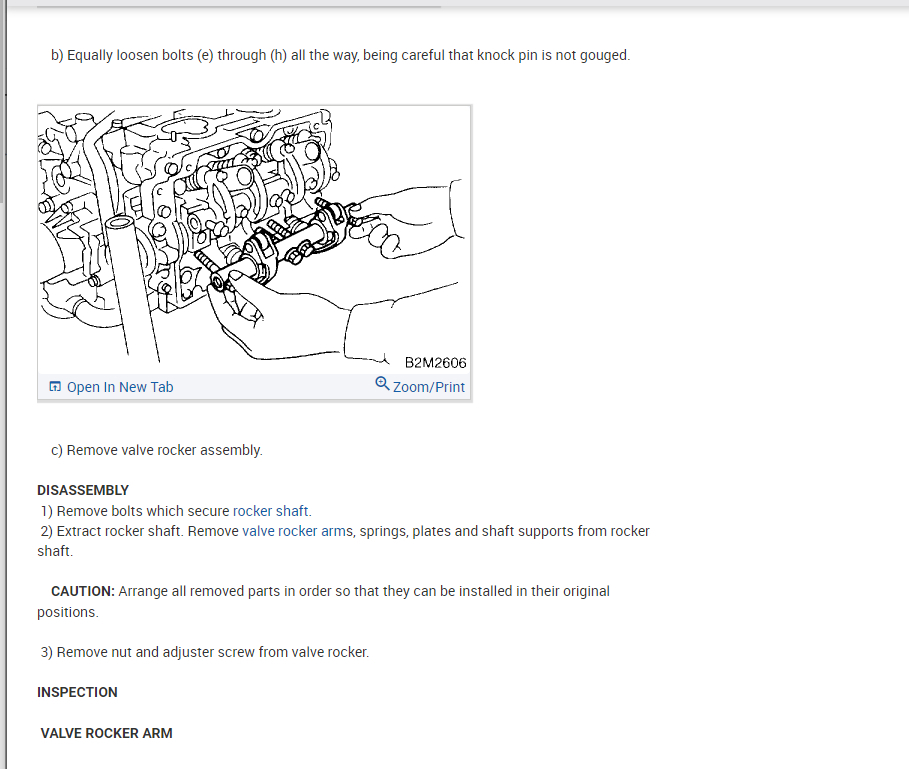909x769 pixels.
Task: Click step 2) Extract rocker shaft text
Action: pyautogui.click(x=343, y=541)
